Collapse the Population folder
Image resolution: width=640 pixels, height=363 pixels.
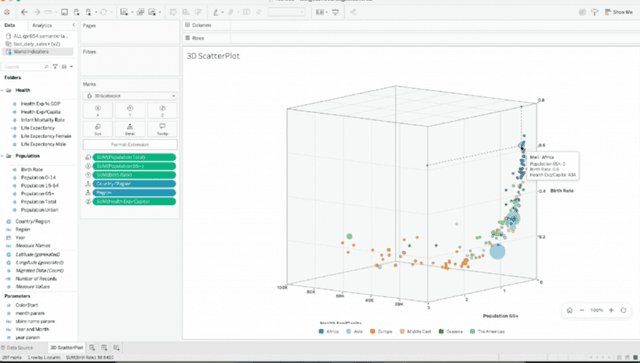(x=2, y=156)
